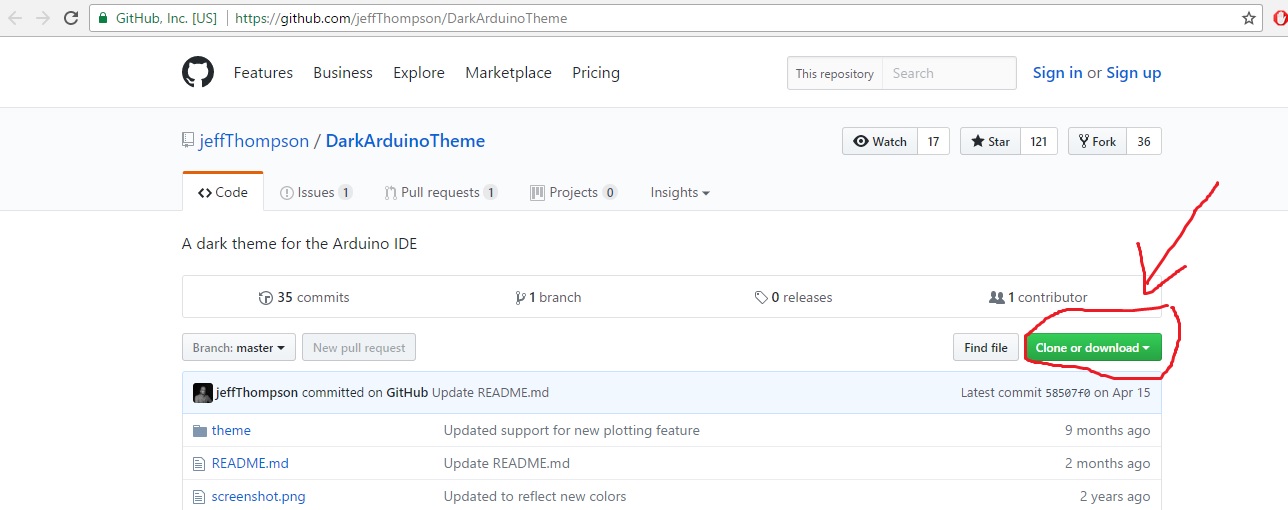Viewport: 1288px width, 510px height.
Task: Open the Pricing header link
Action: coord(596,73)
